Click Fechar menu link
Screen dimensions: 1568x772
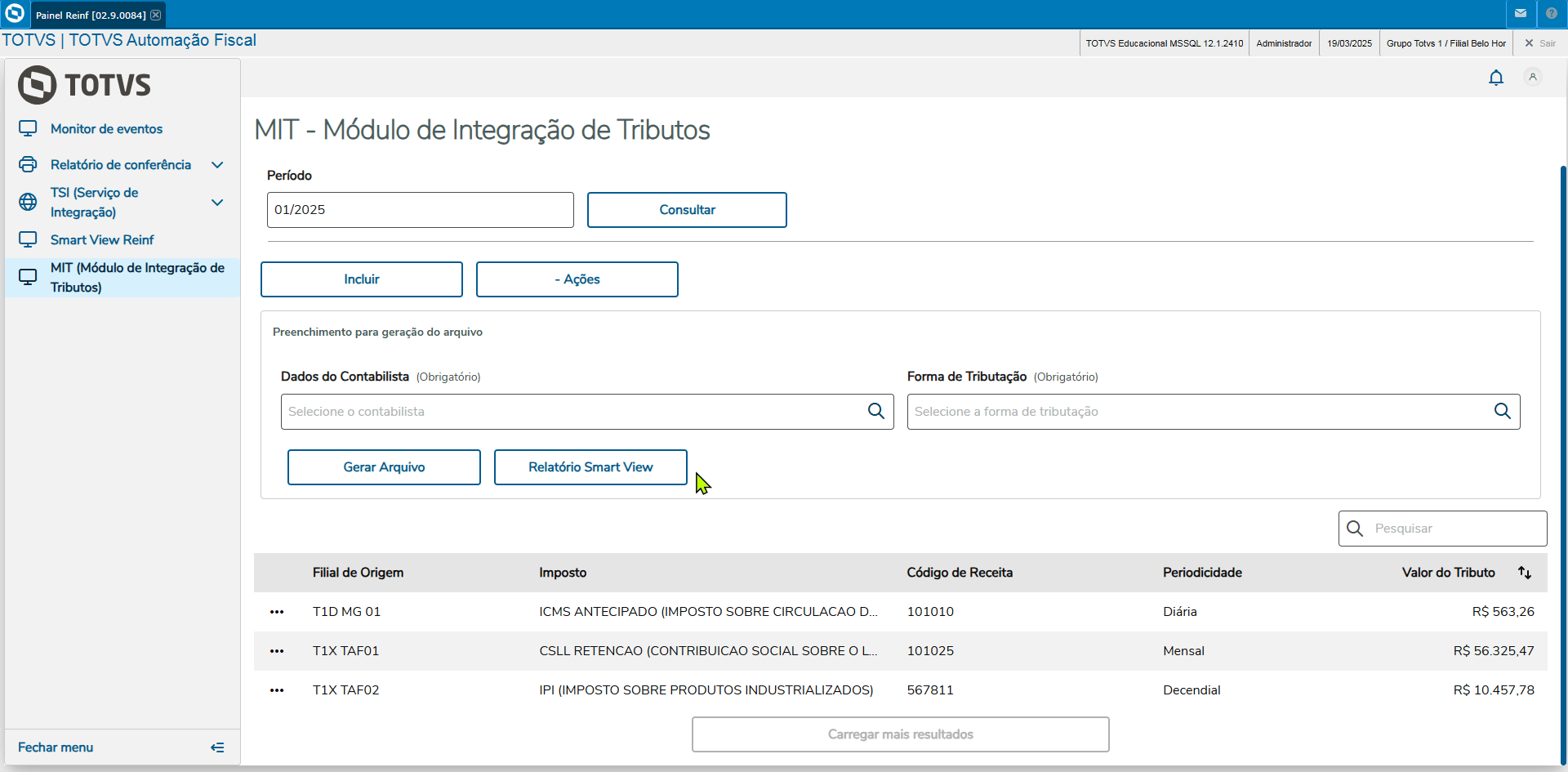coord(56,747)
